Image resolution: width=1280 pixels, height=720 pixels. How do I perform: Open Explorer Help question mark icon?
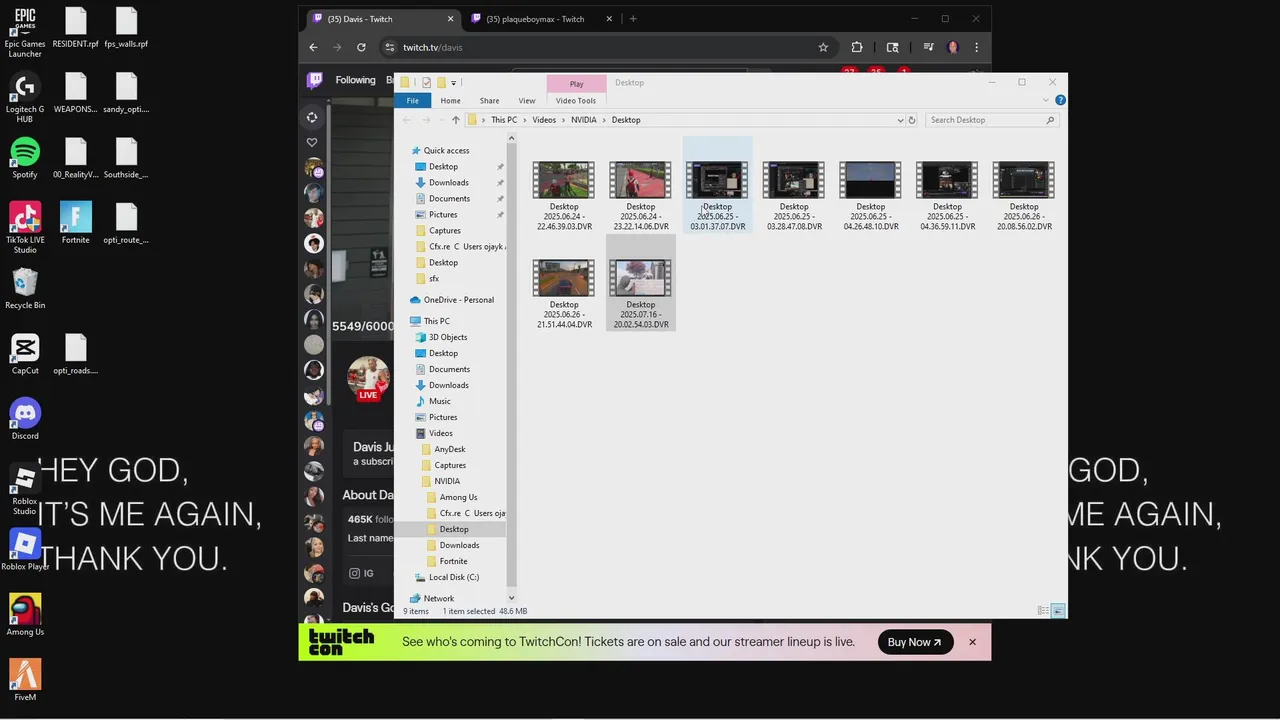(x=1060, y=100)
